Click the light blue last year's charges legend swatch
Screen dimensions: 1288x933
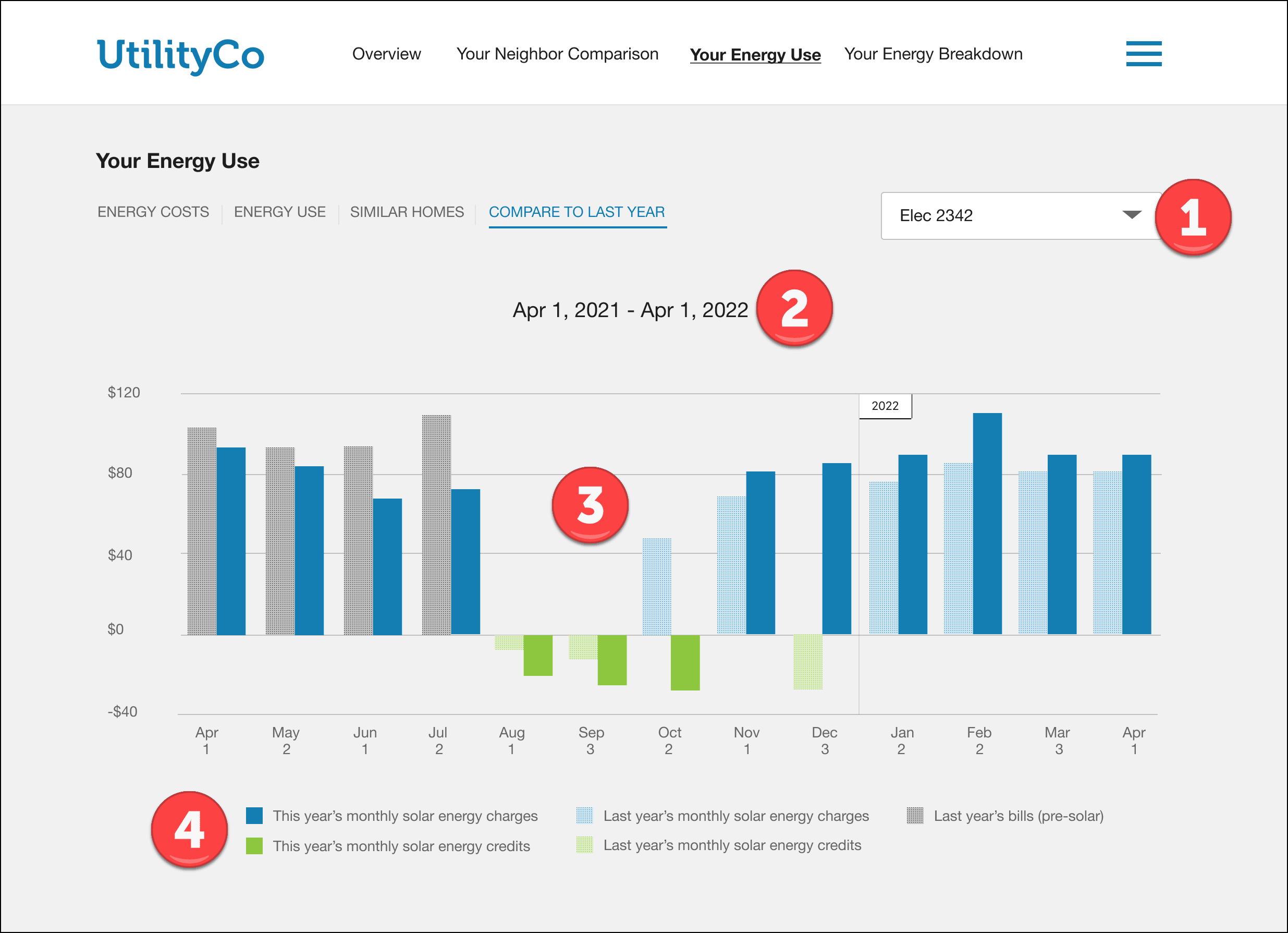[585, 815]
